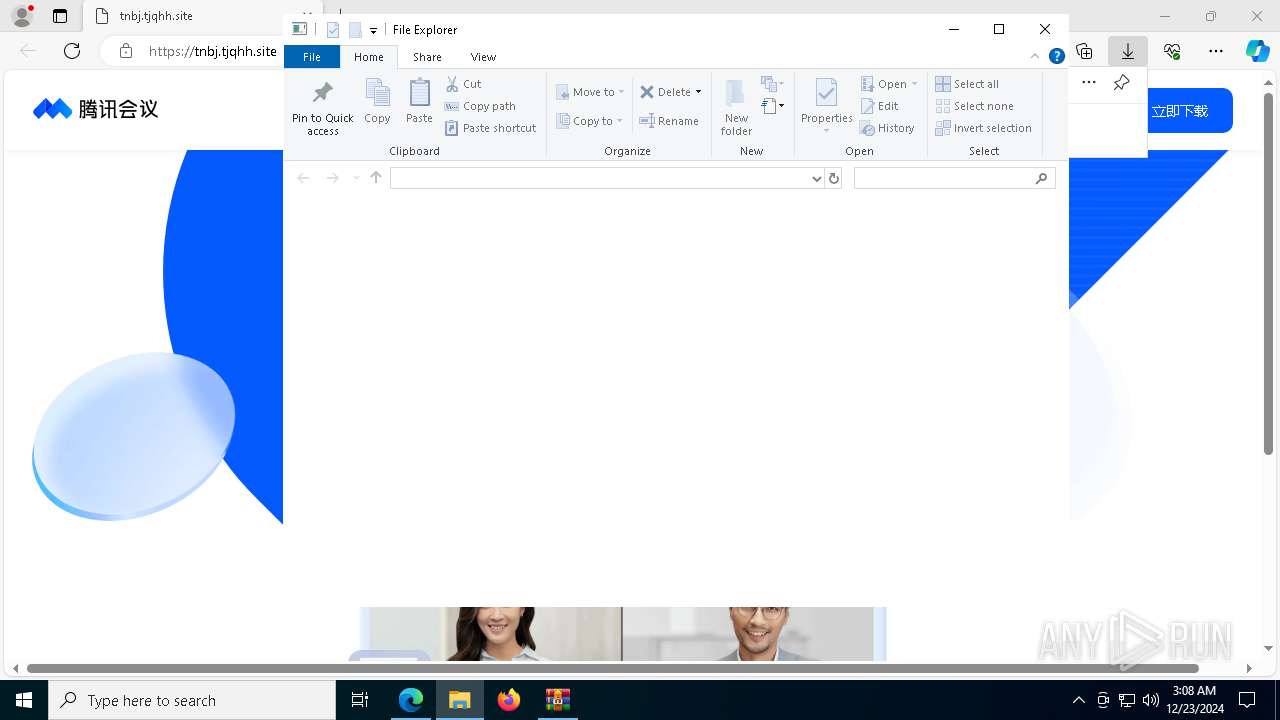Click the Edge Downloads icon
Image resolution: width=1280 pixels, height=720 pixels.
tap(1128, 51)
